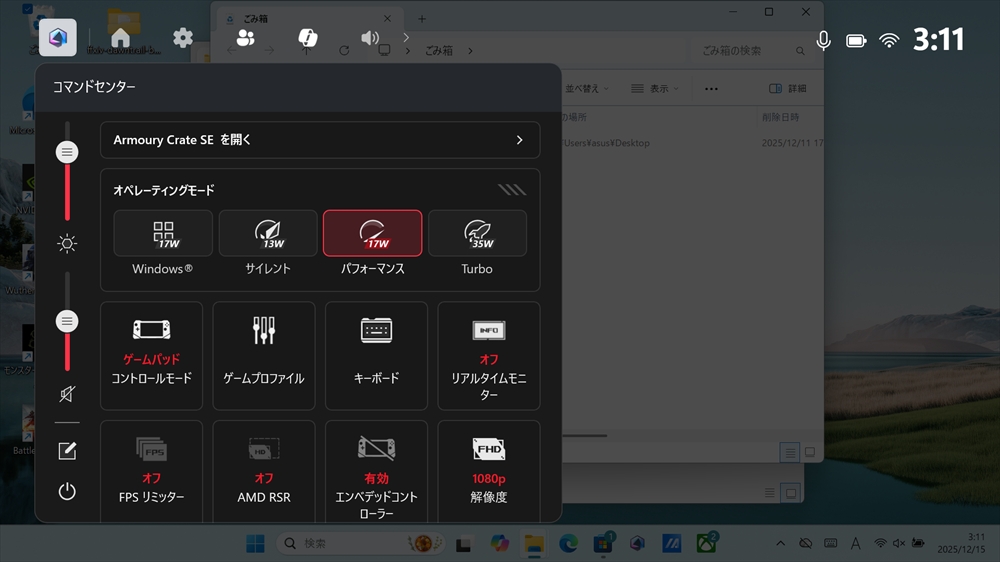Show more Game Bar widgets arrow
Viewport: 1000px width, 562px height.
[x=406, y=38]
